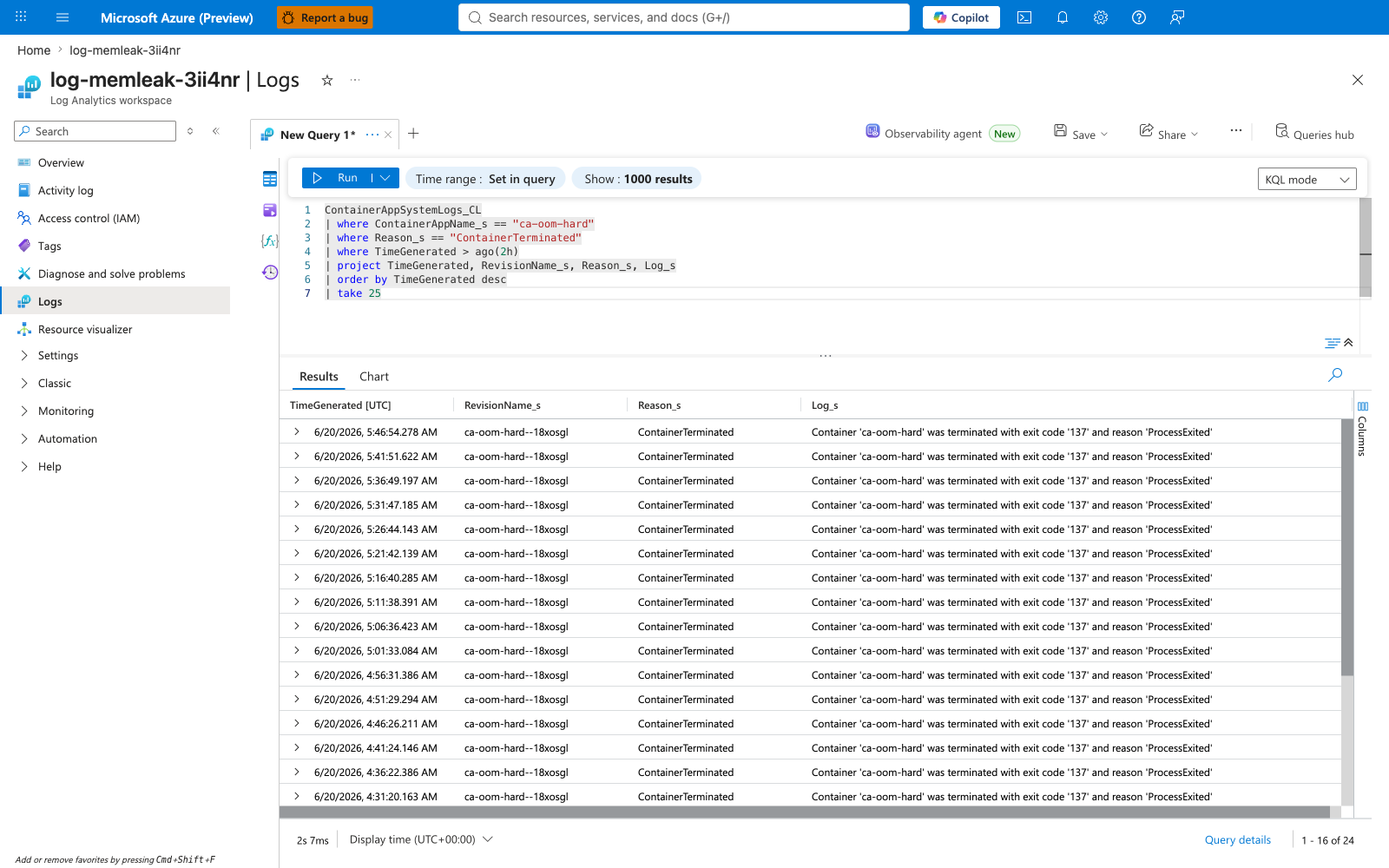Expand the 5:46:54.278 AM result row
The width and height of the screenshot is (1389, 868).
pos(297,431)
